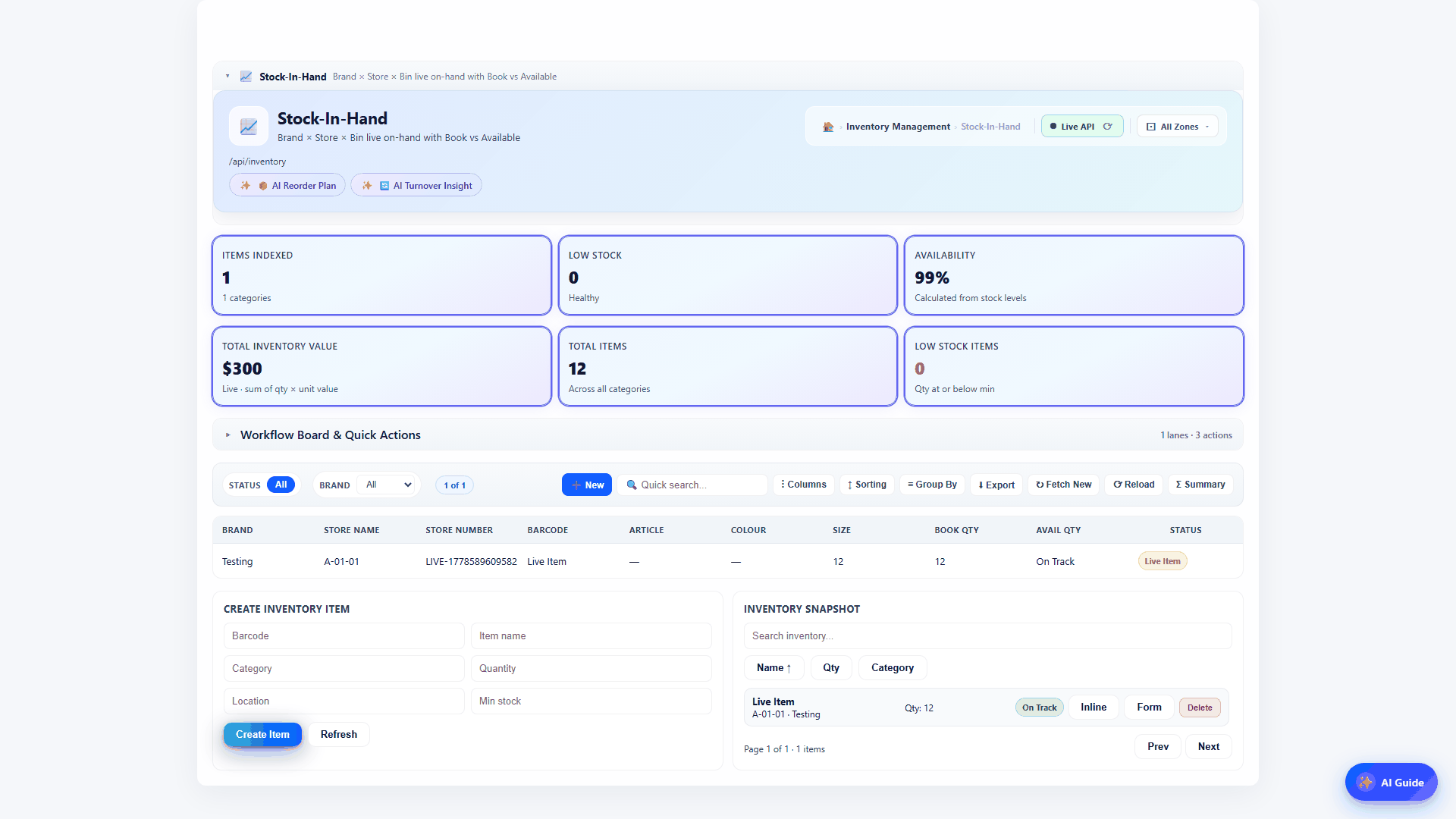The width and height of the screenshot is (1456, 819).
Task: Click Refresh in create item form
Action: 338,735
